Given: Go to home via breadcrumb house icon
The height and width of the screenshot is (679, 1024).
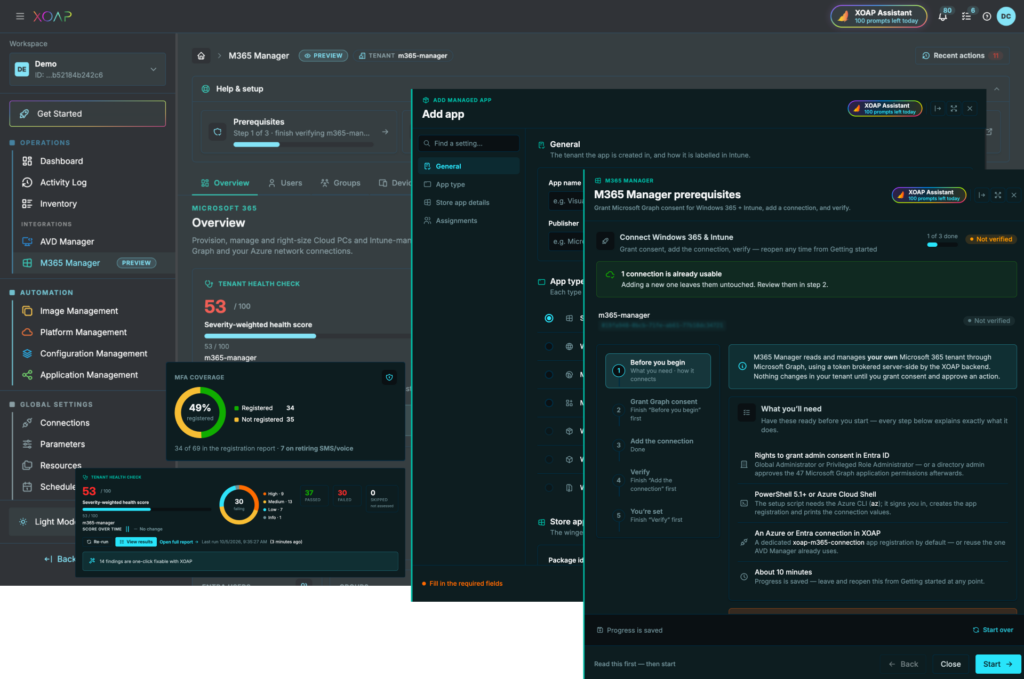Looking at the screenshot, I should point(201,55).
